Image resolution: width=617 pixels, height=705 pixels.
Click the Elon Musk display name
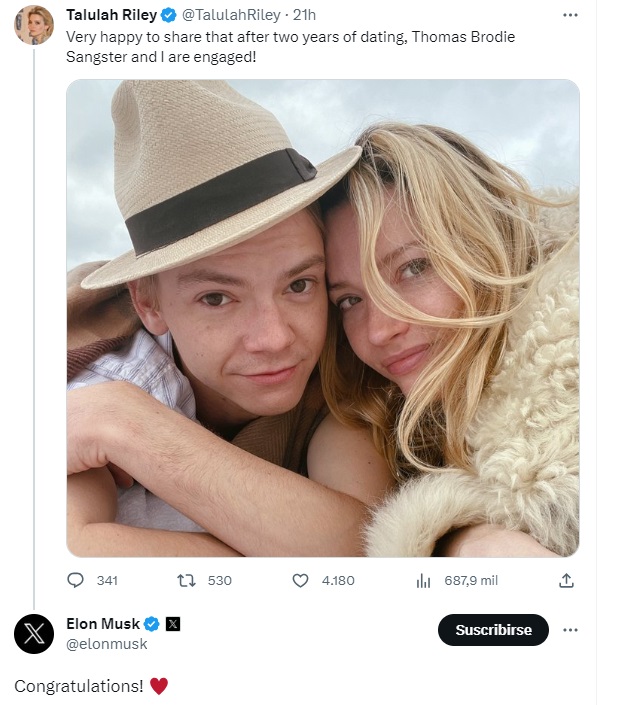click(x=103, y=625)
